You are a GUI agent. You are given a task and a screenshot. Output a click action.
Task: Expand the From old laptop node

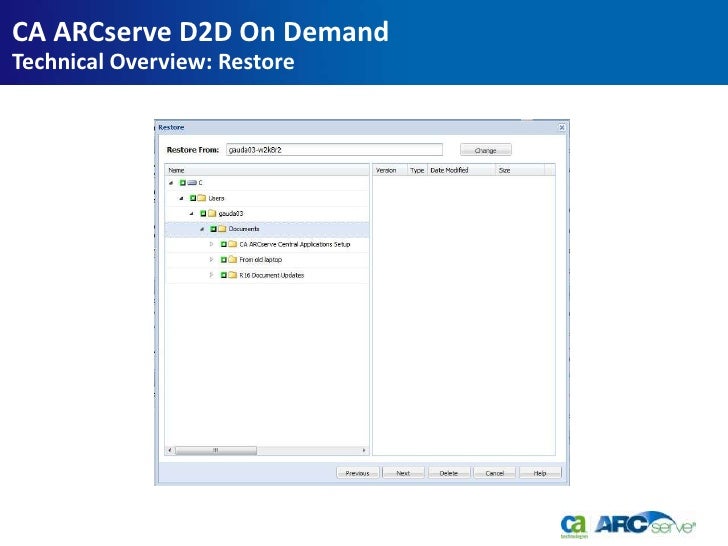click(x=212, y=260)
